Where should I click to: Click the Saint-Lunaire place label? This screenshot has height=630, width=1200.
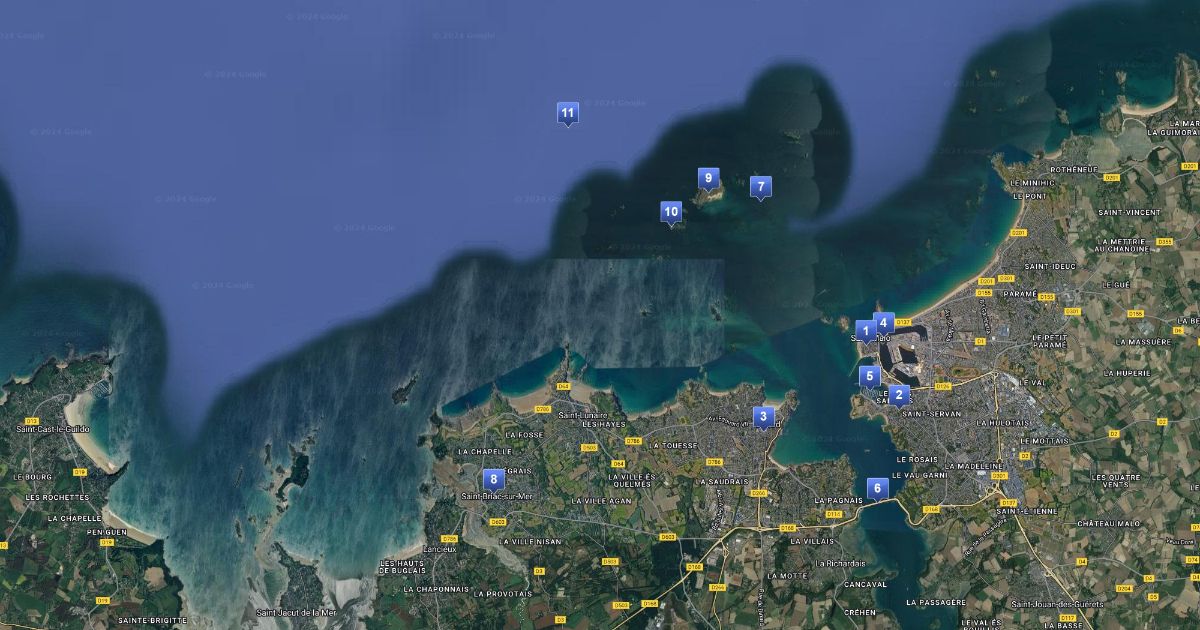(583, 415)
